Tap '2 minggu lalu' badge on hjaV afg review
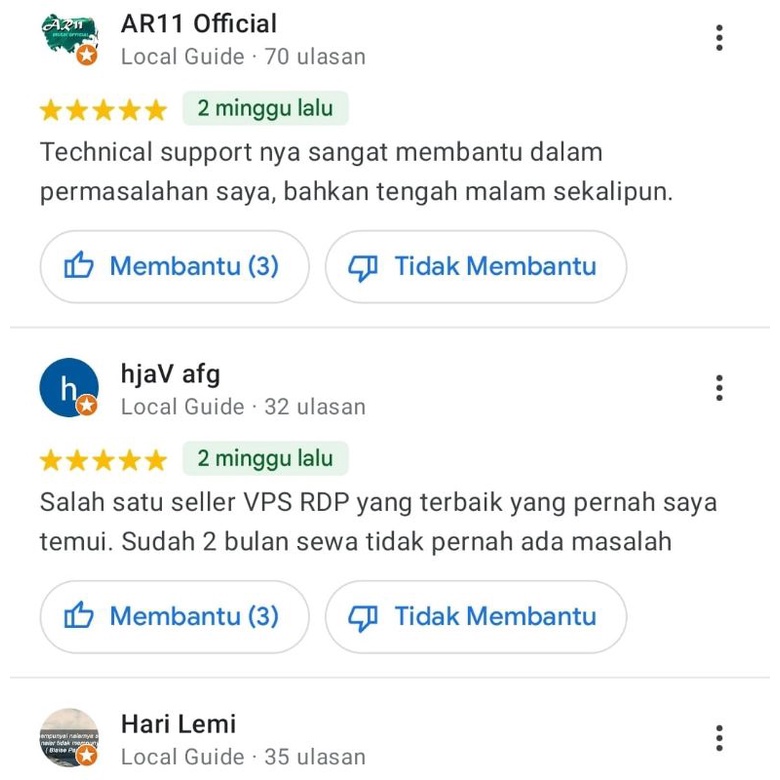Viewport: 780px width, 780px height. click(x=265, y=458)
